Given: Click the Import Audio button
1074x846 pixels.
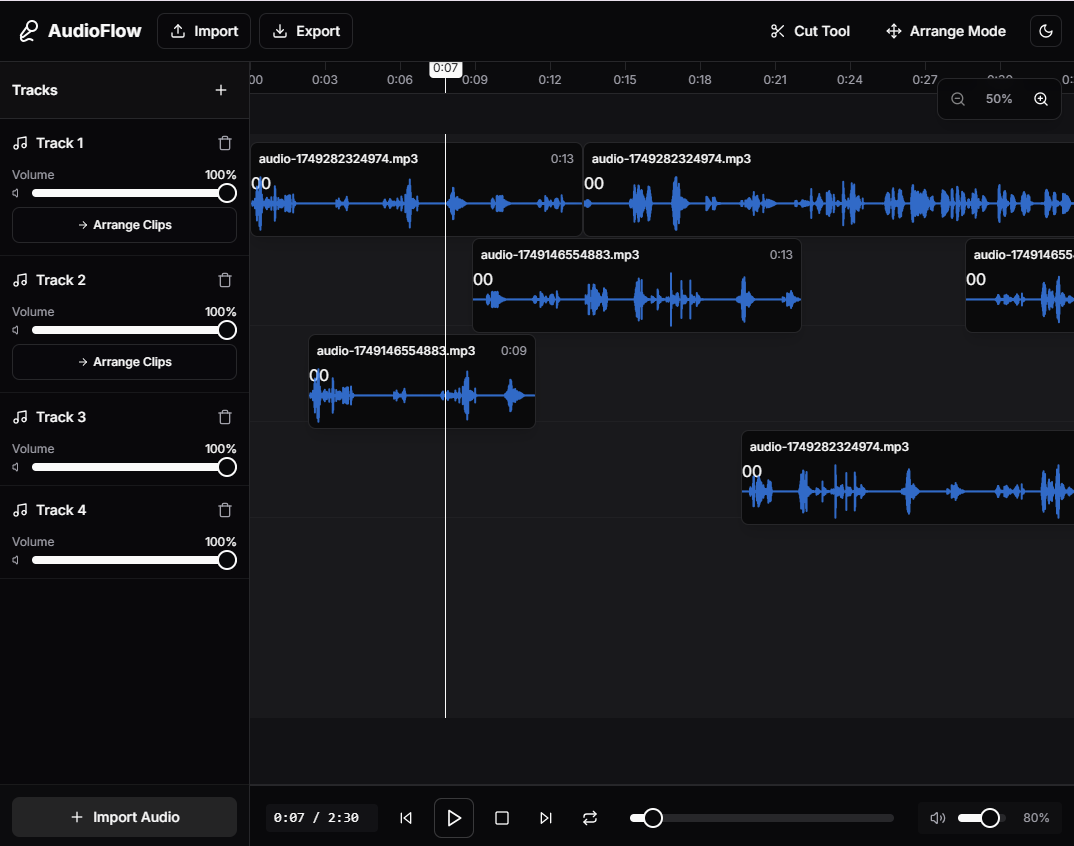Looking at the screenshot, I should click(x=125, y=817).
